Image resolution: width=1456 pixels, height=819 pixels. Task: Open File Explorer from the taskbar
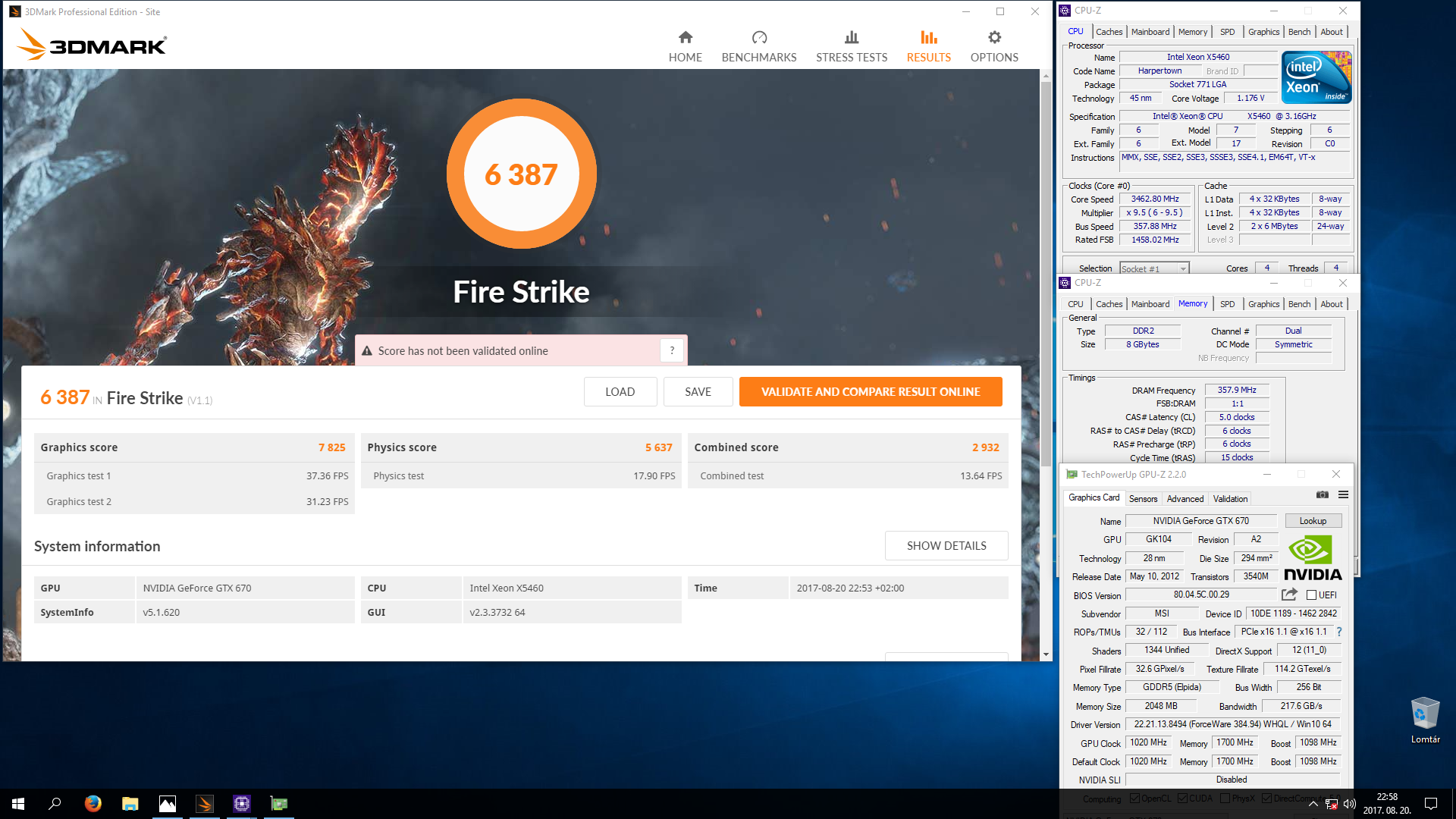point(130,804)
